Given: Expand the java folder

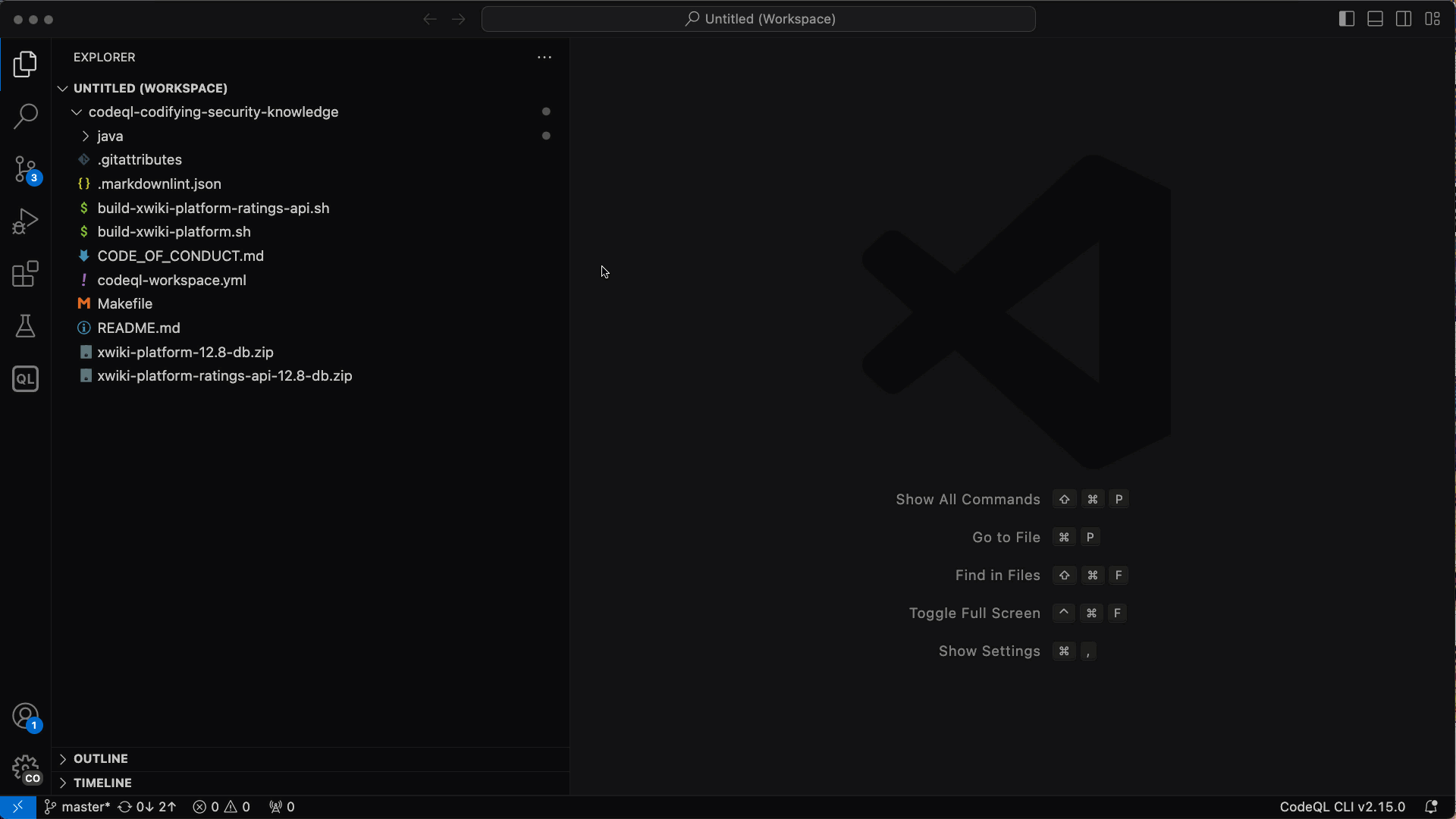Looking at the screenshot, I should pos(110,136).
